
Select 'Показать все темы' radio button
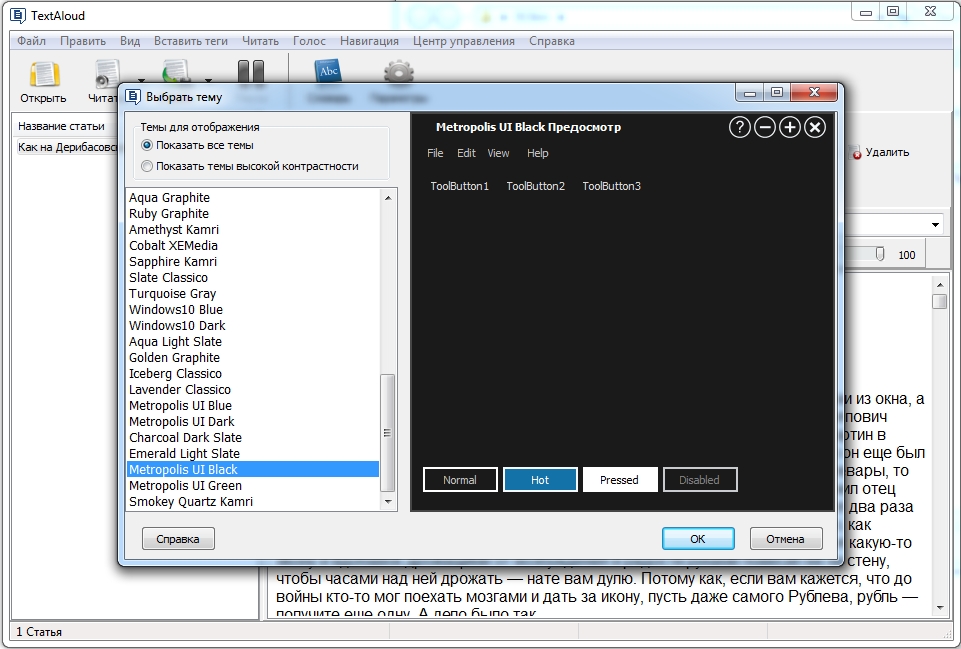tap(147, 145)
